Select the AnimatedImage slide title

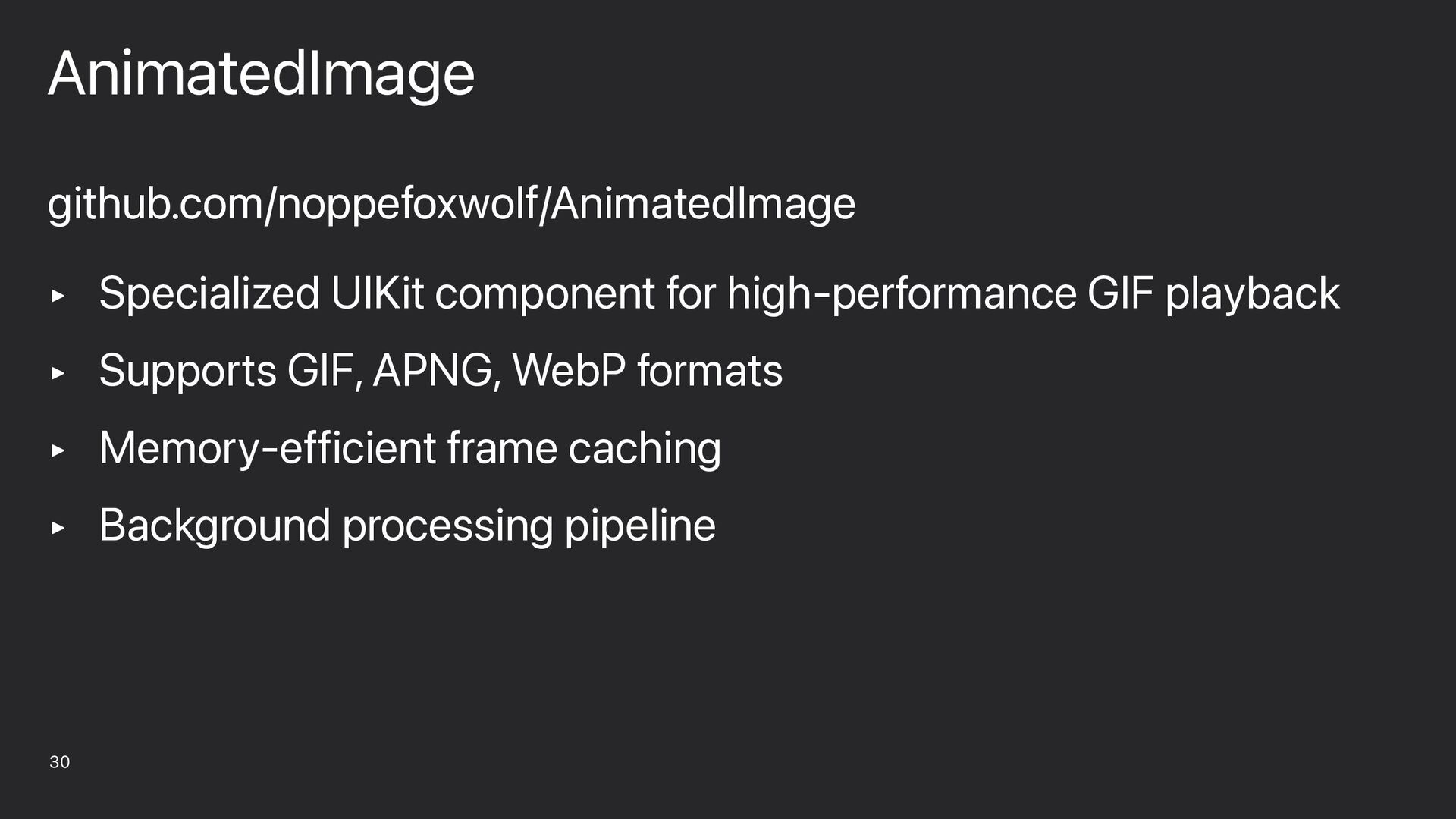pos(262,74)
